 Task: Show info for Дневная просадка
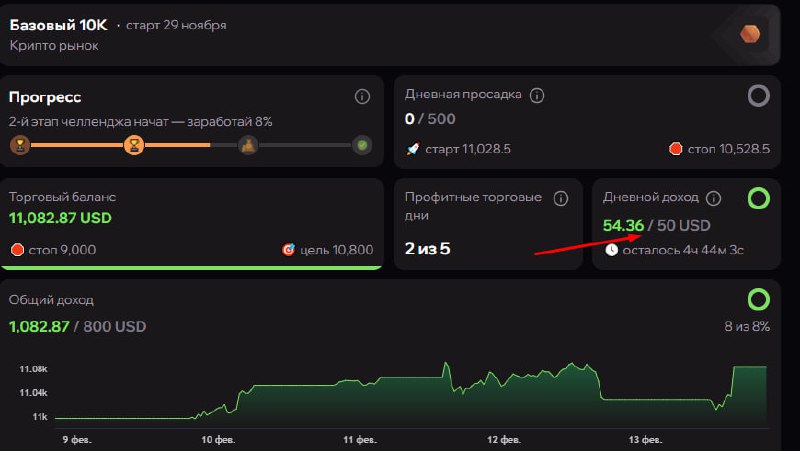[x=537, y=95]
